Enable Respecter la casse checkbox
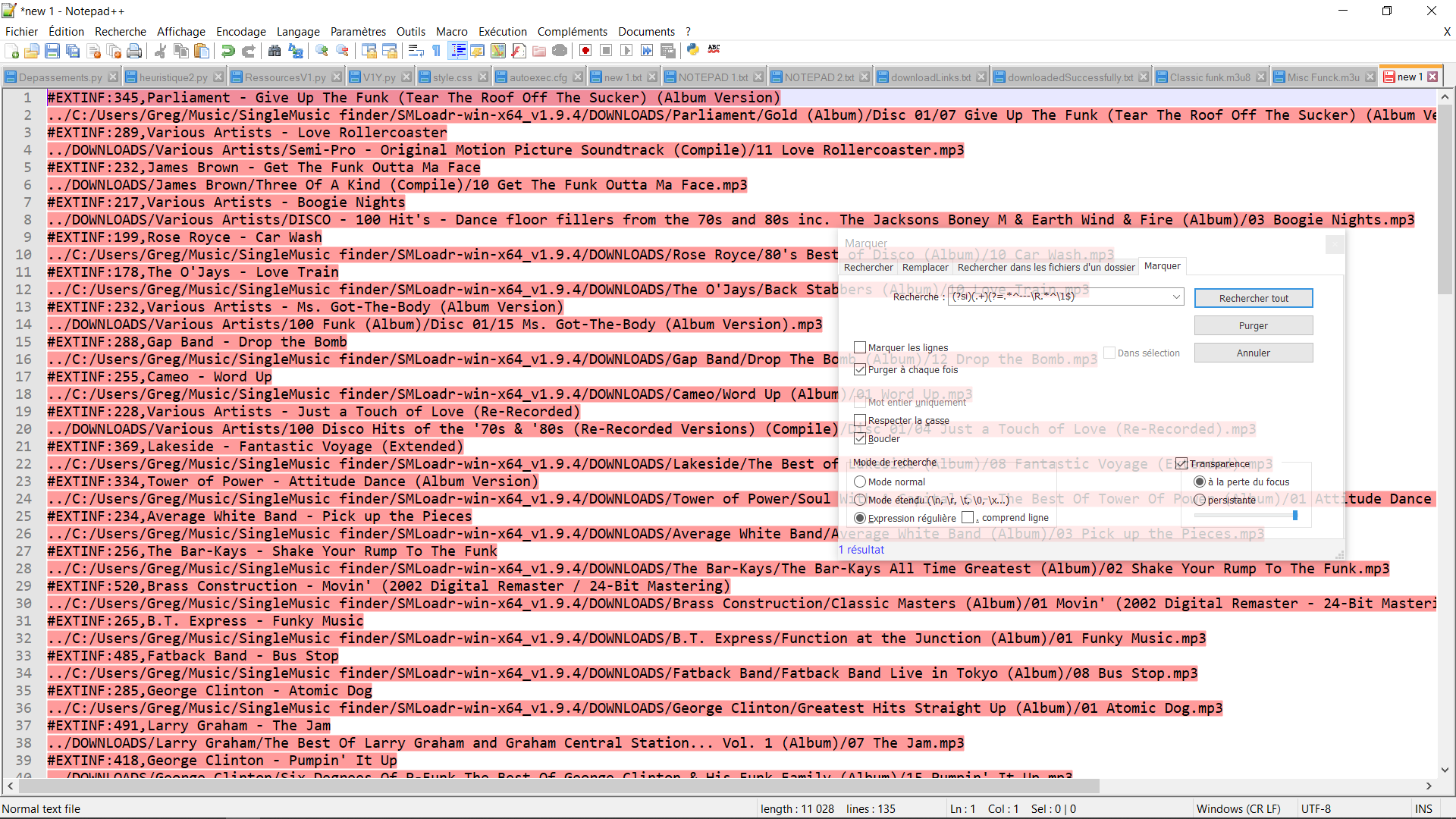The width and height of the screenshot is (1456, 819). pyautogui.click(x=860, y=420)
